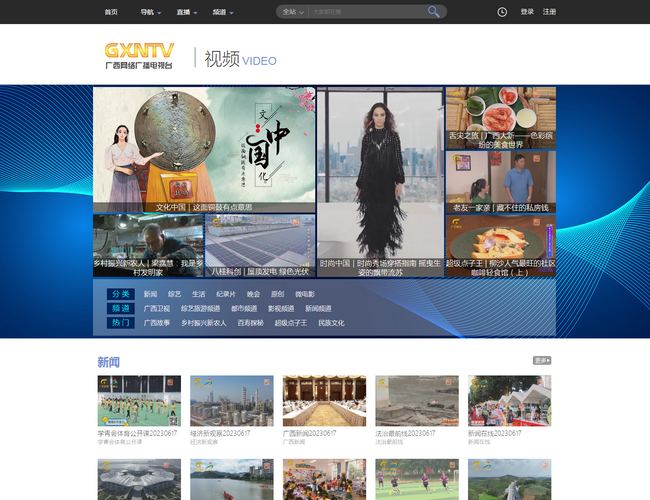Expand the 直播 dropdown menu
Viewport: 650px width, 500px height.
pos(186,12)
